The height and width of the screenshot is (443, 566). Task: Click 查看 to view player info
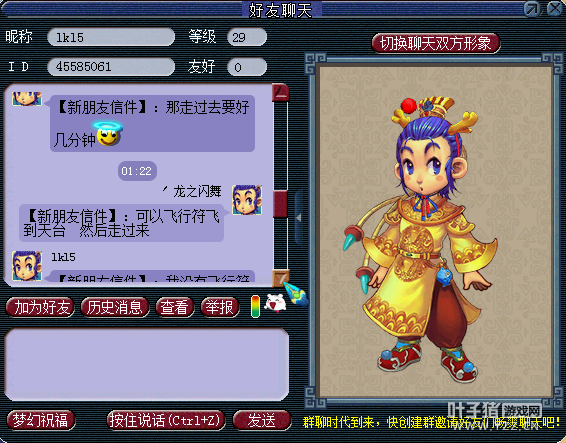pos(175,307)
